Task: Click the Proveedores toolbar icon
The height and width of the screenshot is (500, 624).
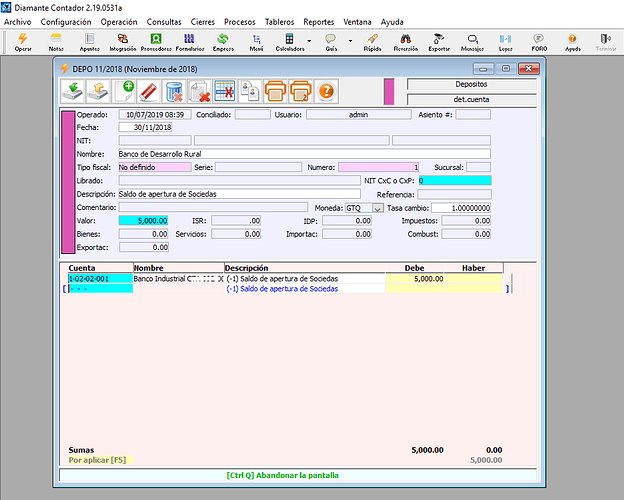Action: point(155,41)
